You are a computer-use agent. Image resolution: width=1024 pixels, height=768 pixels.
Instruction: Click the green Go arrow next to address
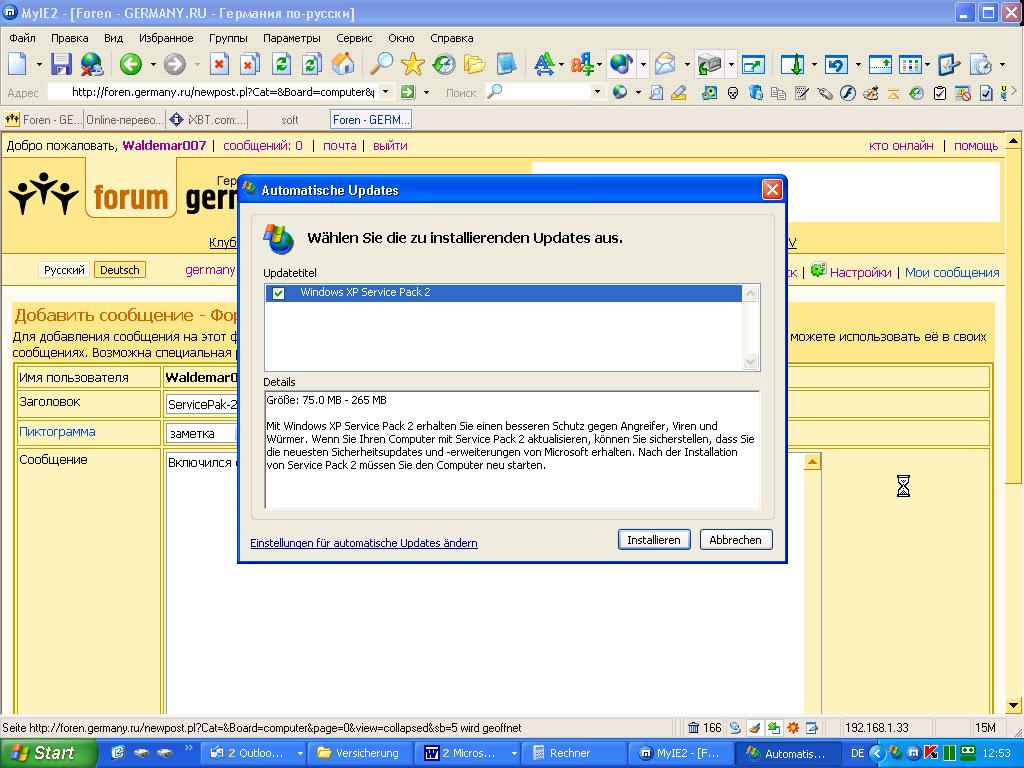[x=408, y=92]
